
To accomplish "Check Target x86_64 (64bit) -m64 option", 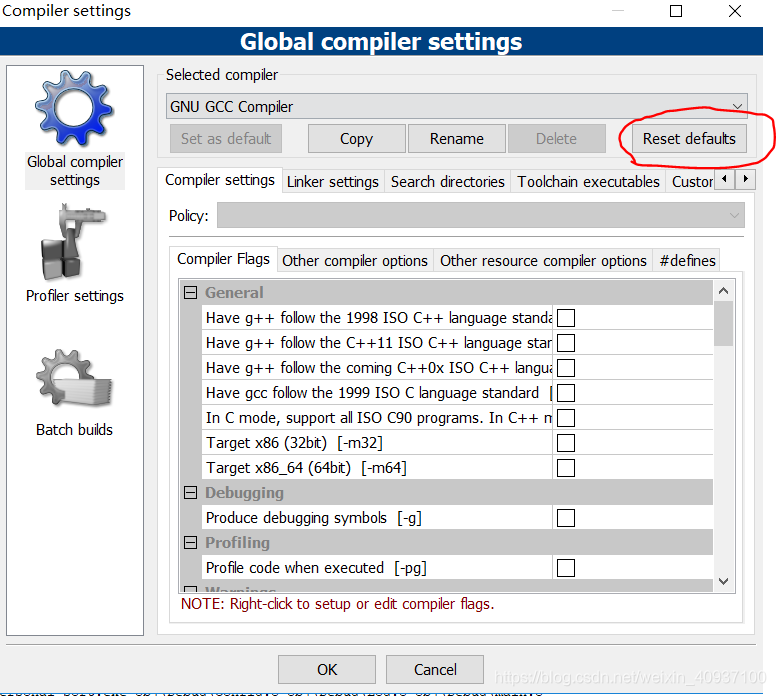I will coord(566,468).
